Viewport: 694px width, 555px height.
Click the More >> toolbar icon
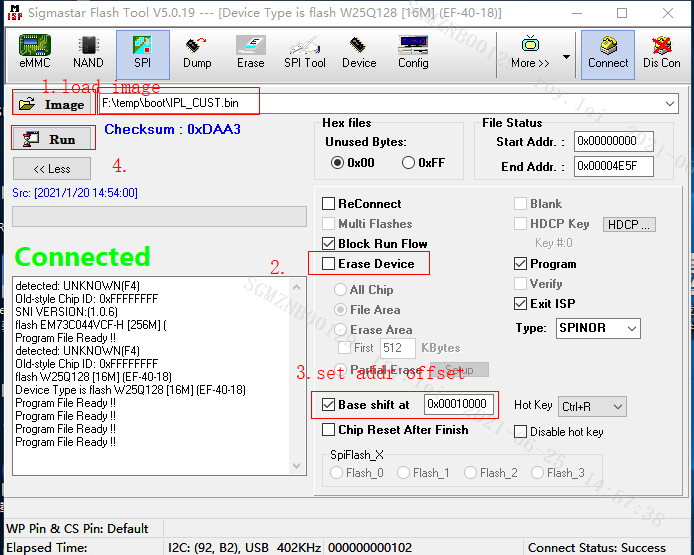click(530, 52)
